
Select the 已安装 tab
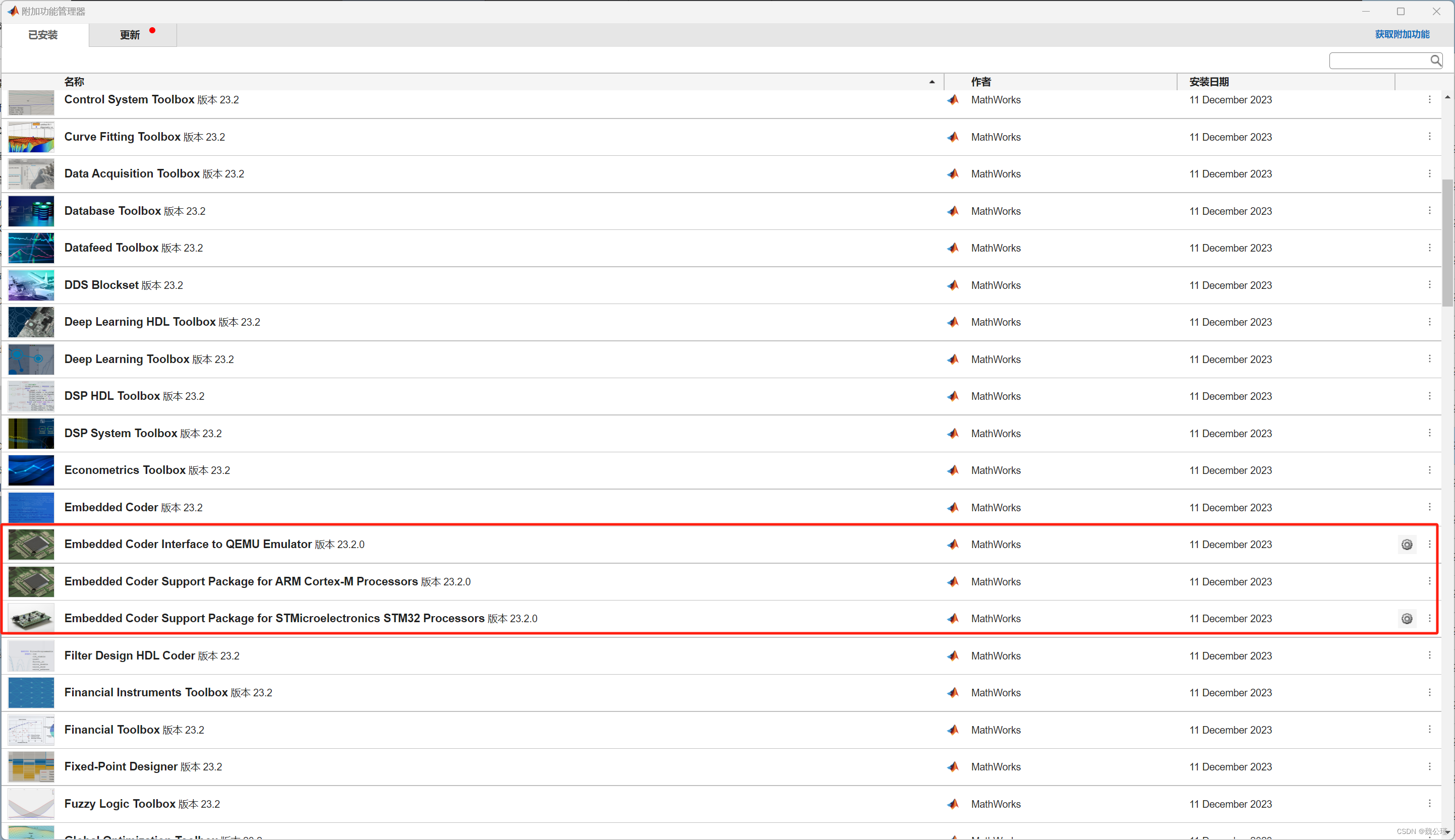[43, 35]
